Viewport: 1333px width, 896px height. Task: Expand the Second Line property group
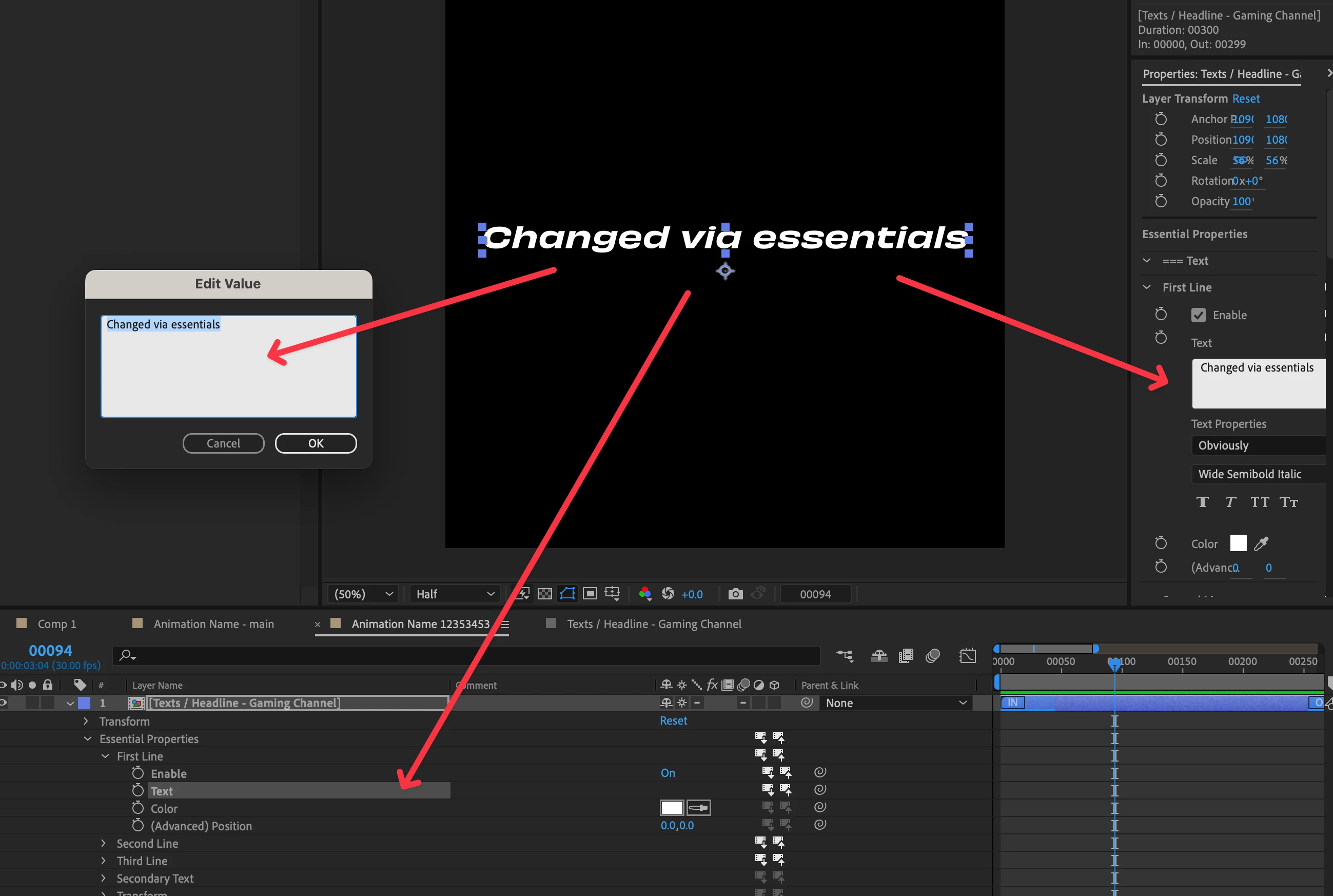tap(104, 843)
